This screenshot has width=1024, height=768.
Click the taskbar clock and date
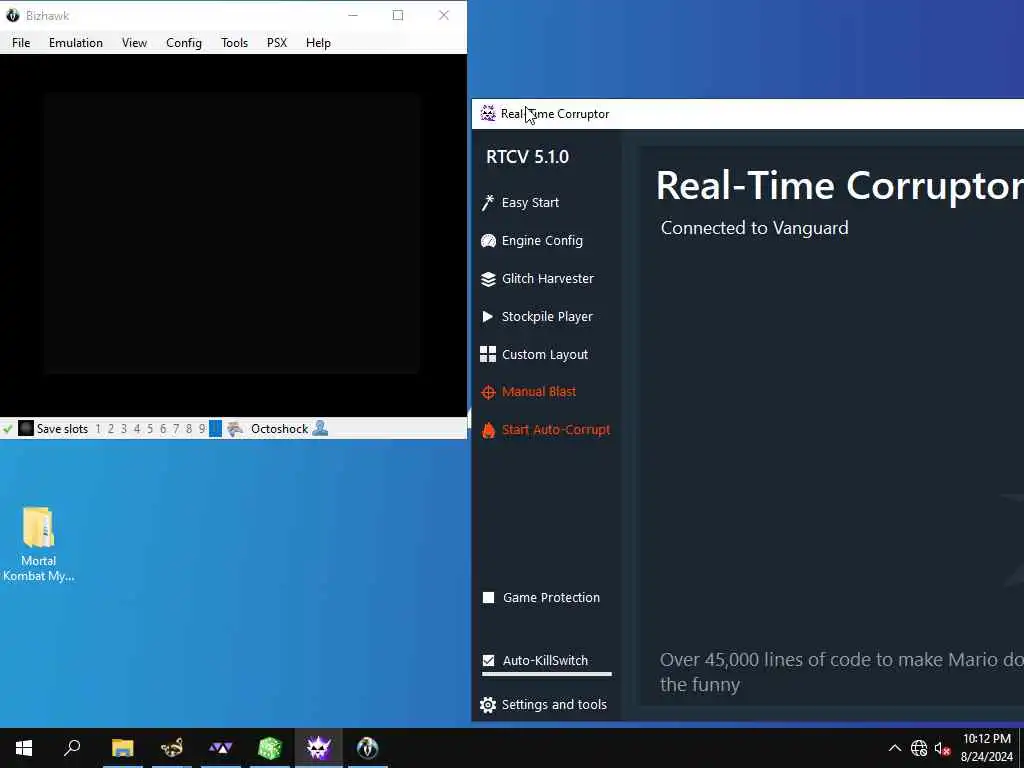pos(987,748)
